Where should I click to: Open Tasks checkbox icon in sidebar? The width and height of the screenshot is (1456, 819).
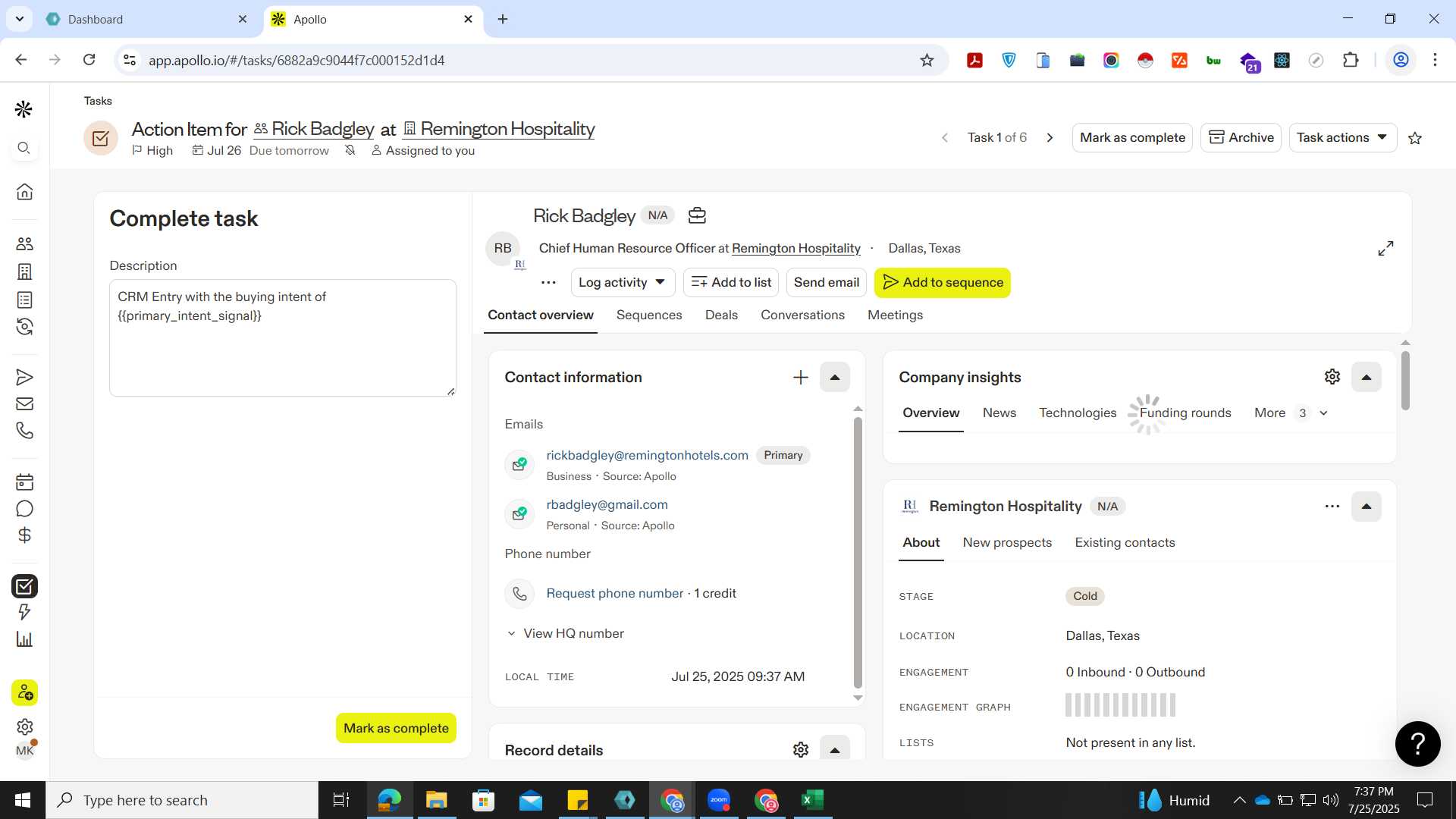pyautogui.click(x=24, y=586)
